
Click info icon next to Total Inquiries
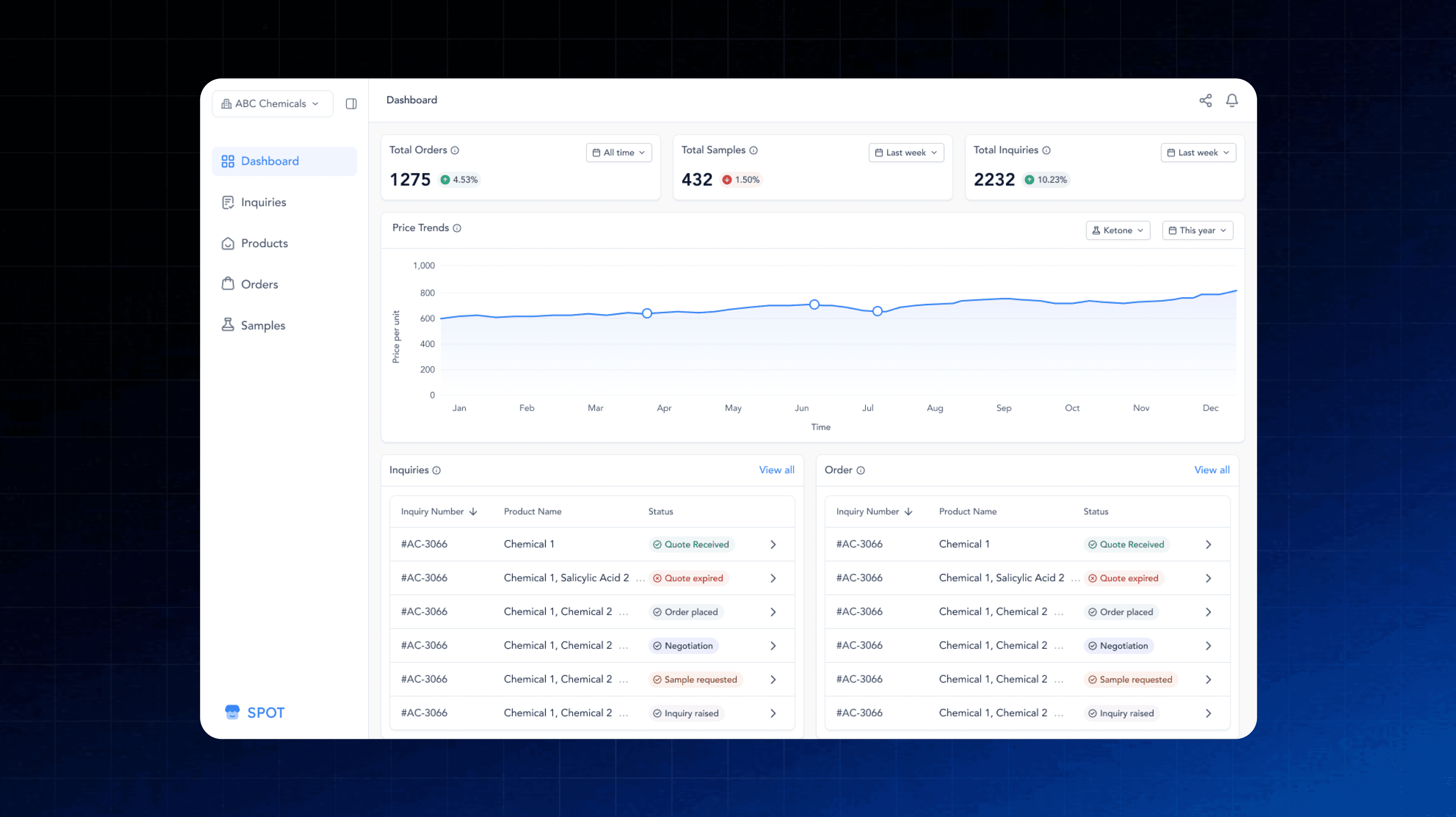click(1046, 151)
